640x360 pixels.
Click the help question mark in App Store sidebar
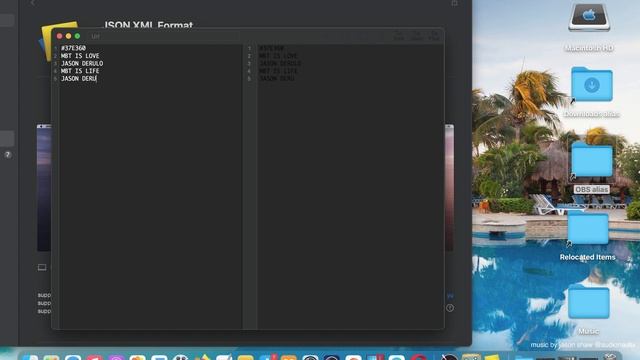[x=8, y=155]
